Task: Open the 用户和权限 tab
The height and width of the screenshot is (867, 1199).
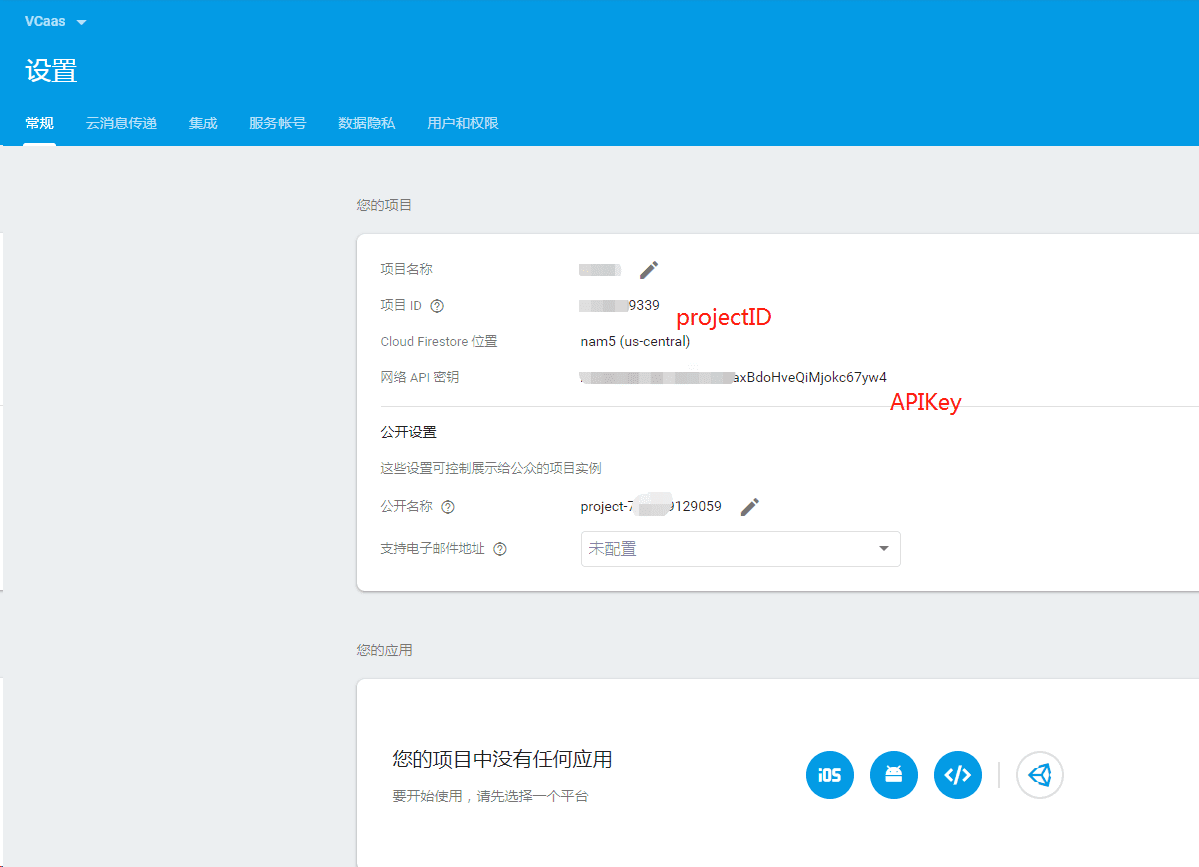Action: pyautogui.click(x=462, y=123)
